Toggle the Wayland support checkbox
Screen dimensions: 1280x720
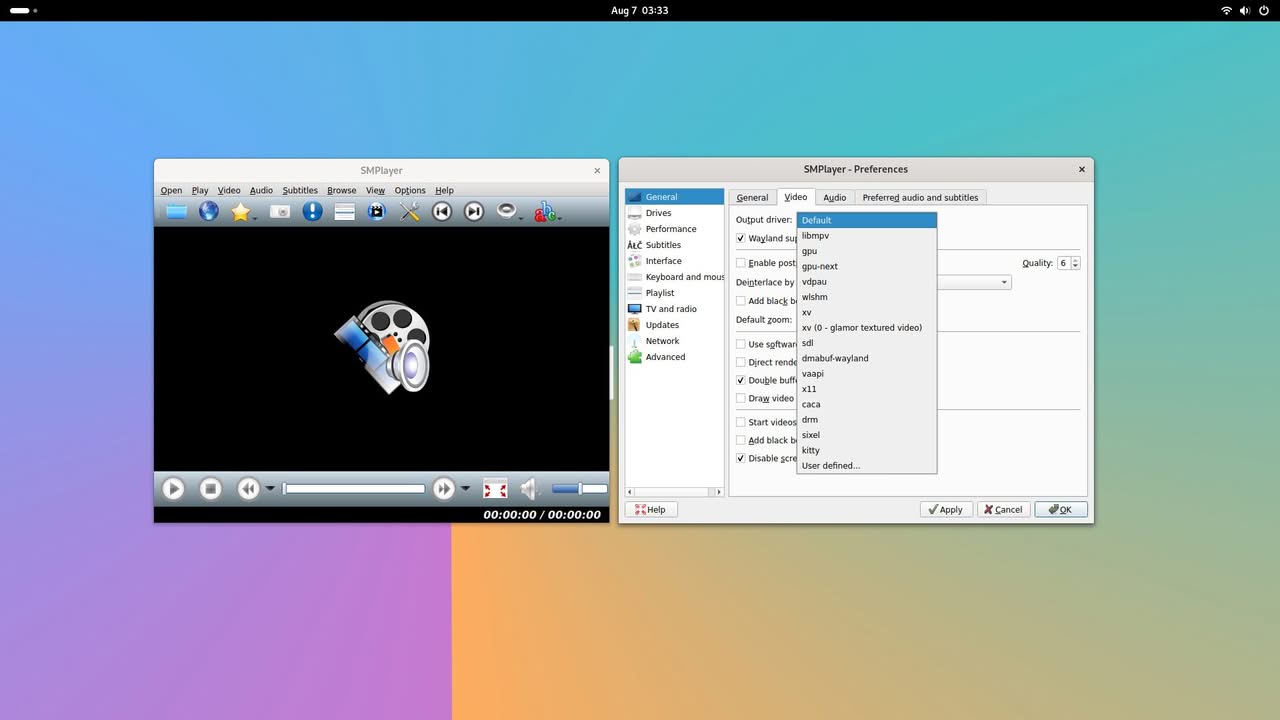coord(741,238)
